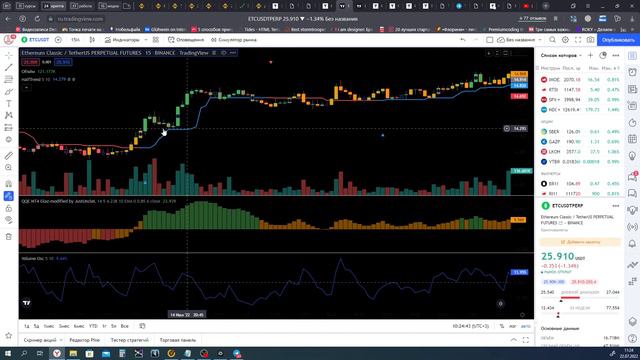Open watchlist advanced view chart icon
This screenshot has height=360, width=640.
[603, 55]
